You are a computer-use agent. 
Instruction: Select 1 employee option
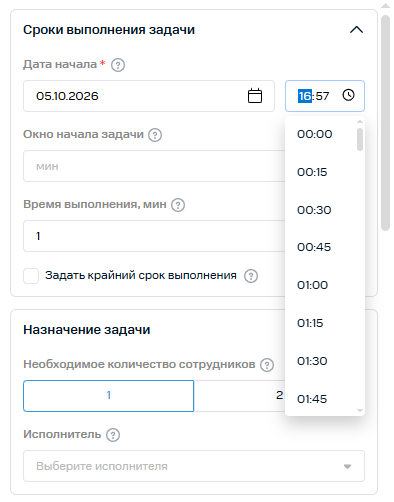[109, 396]
